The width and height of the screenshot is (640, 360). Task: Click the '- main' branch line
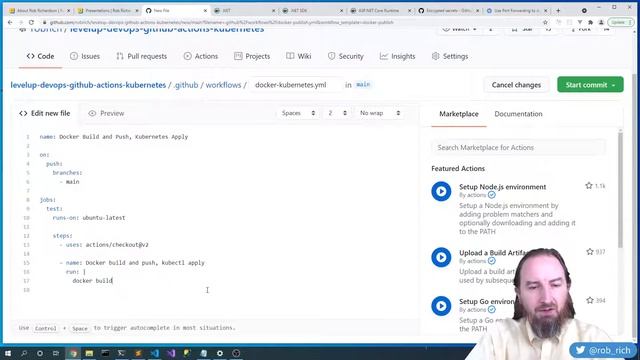click(69, 182)
